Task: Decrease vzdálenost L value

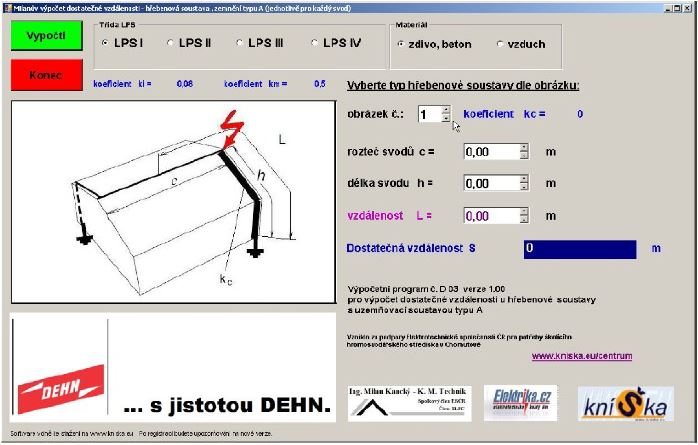Action: pos(524,219)
